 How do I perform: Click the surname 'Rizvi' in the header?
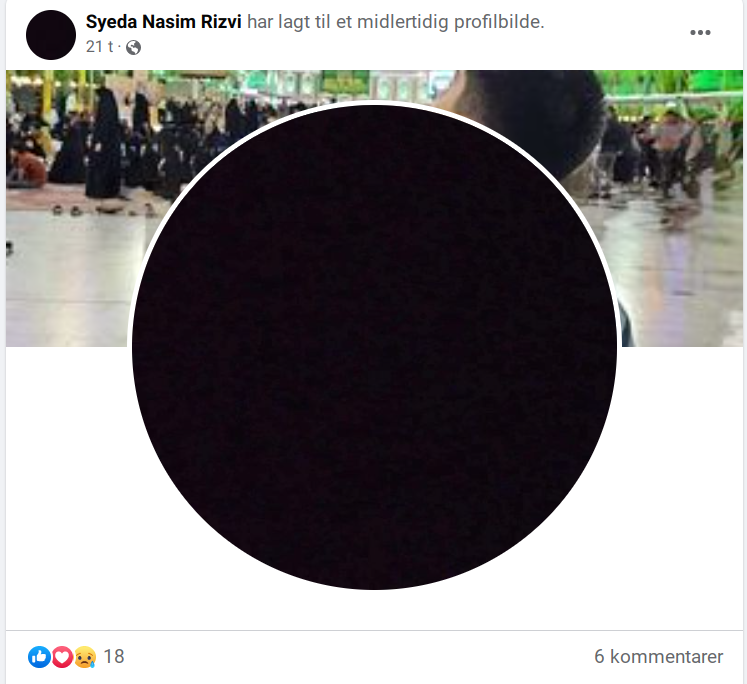221,22
